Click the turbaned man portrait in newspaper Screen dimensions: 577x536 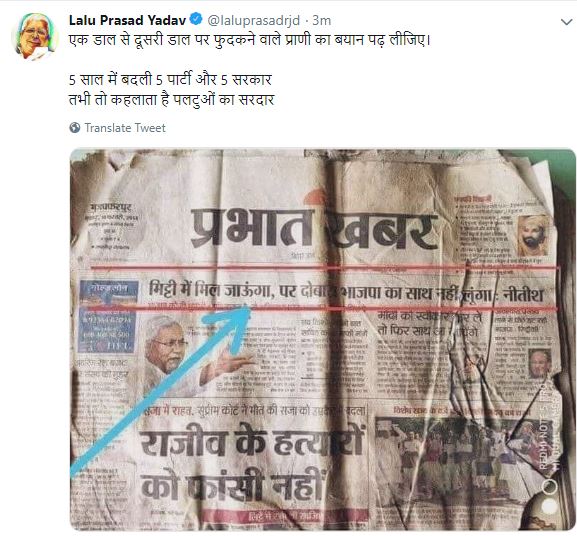pyautogui.click(x=532, y=235)
